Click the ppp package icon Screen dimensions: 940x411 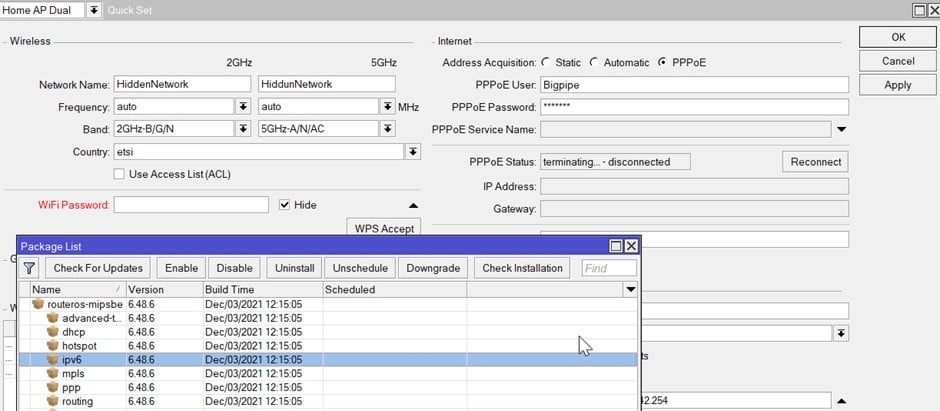pyautogui.click(x=53, y=387)
